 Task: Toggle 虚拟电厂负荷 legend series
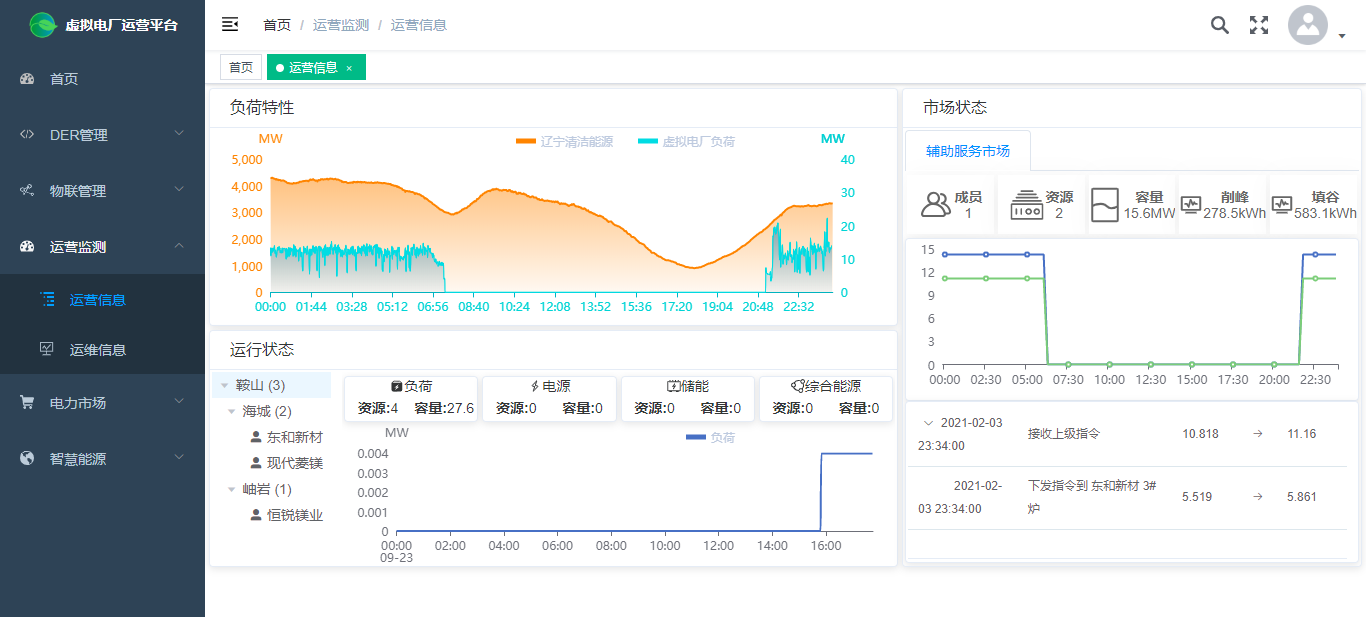(686, 142)
